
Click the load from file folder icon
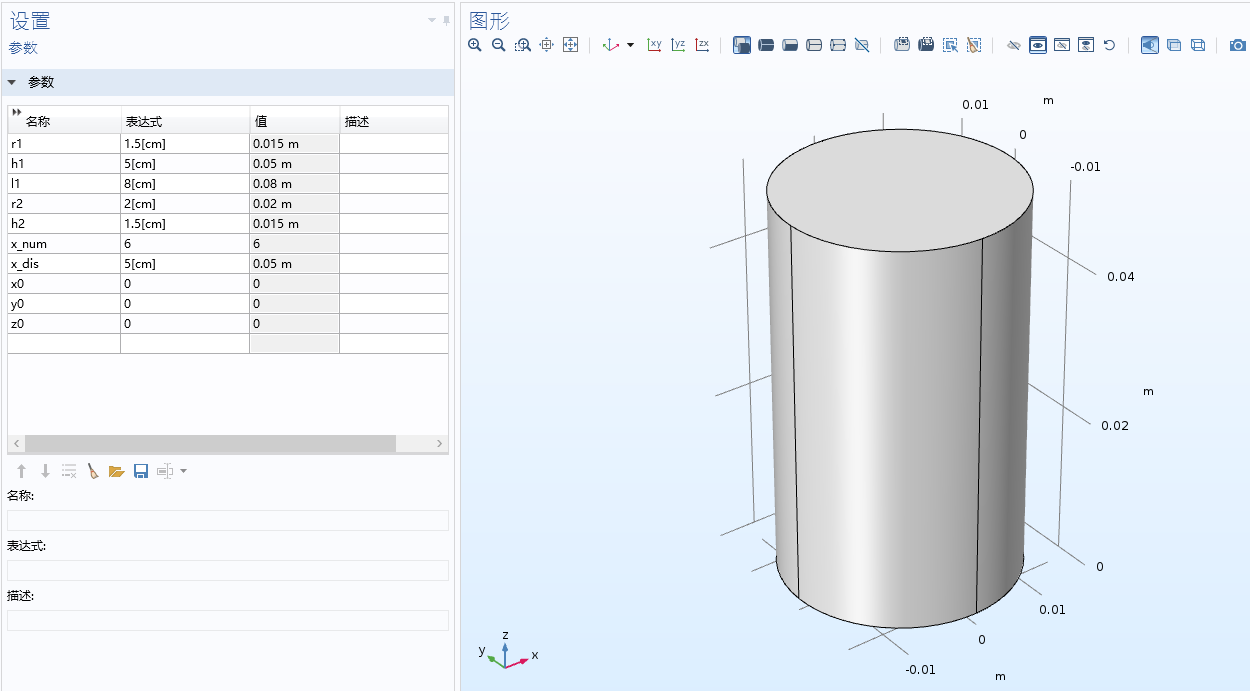point(117,471)
